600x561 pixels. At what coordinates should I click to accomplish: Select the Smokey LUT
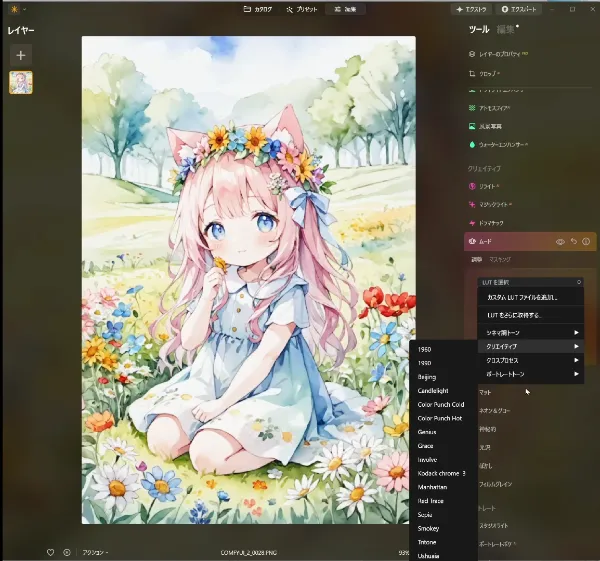click(x=443, y=528)
